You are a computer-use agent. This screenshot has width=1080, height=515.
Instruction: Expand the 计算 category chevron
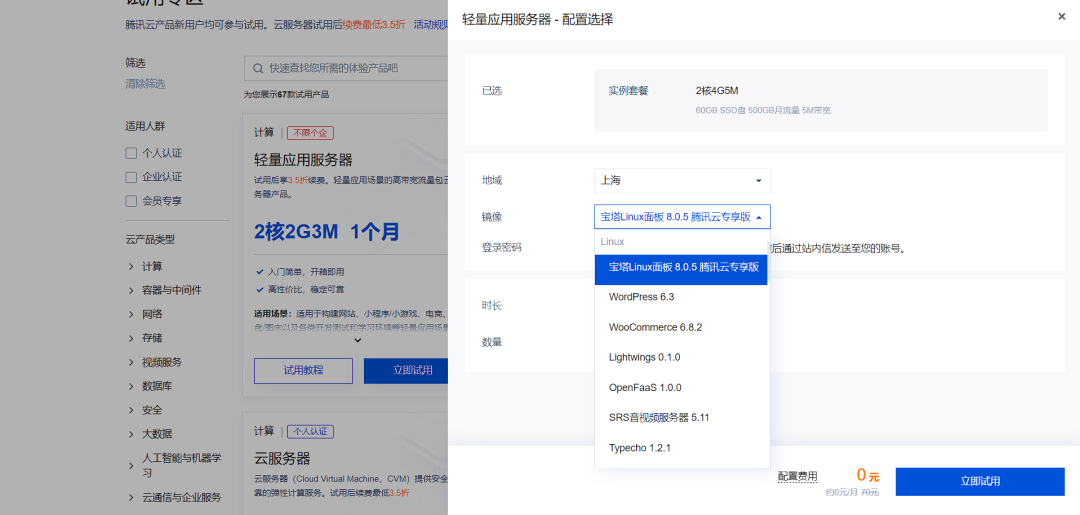click(x=131, y=266)
